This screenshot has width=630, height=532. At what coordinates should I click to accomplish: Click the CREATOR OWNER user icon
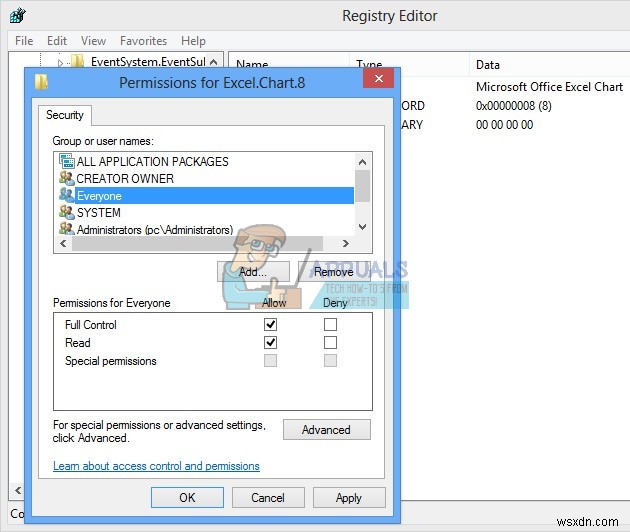click(x=67, y=178)
